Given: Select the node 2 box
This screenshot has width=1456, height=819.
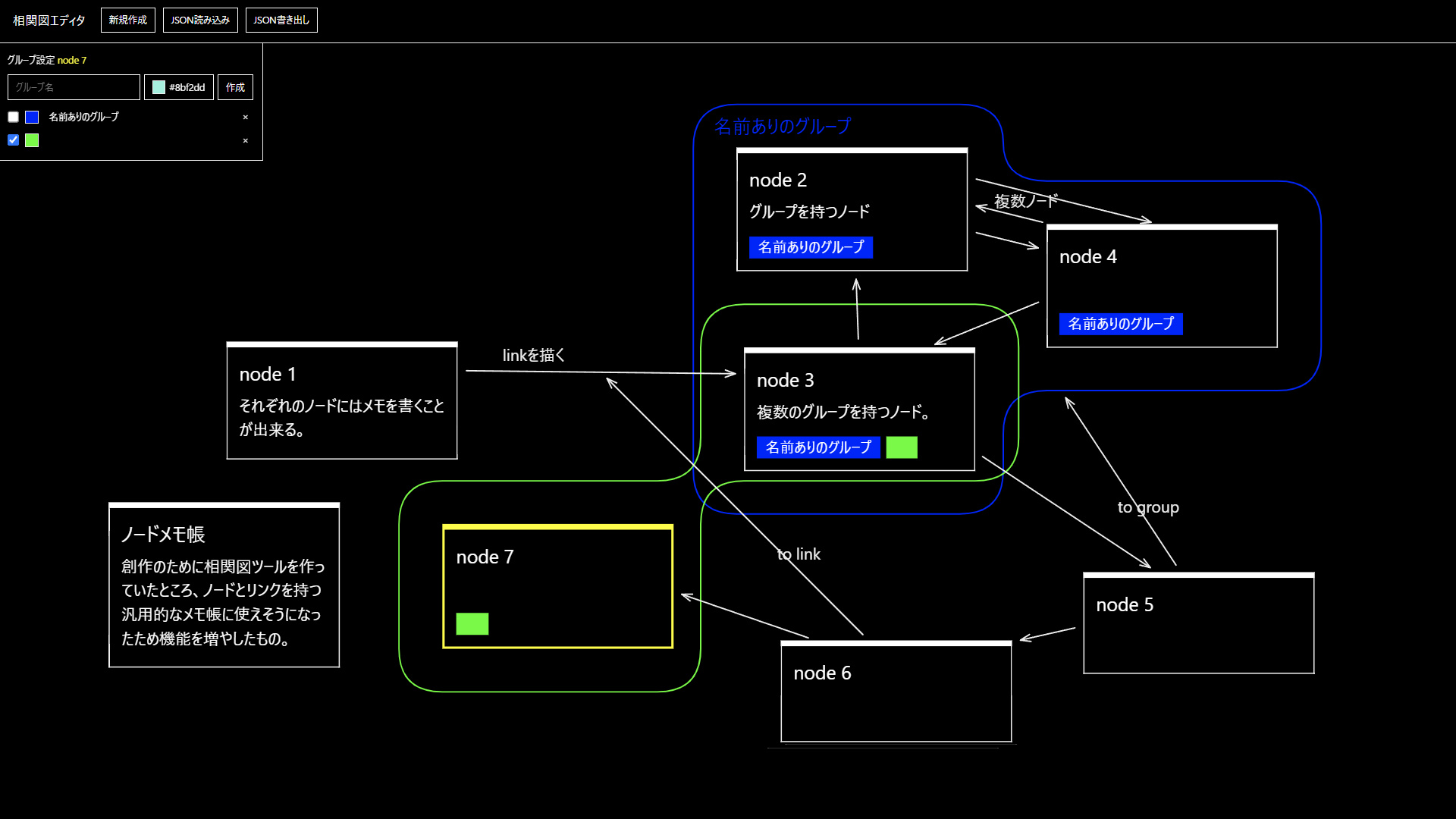Looking at the screenshot, I should pyautogui.click(x=852, y=209).
